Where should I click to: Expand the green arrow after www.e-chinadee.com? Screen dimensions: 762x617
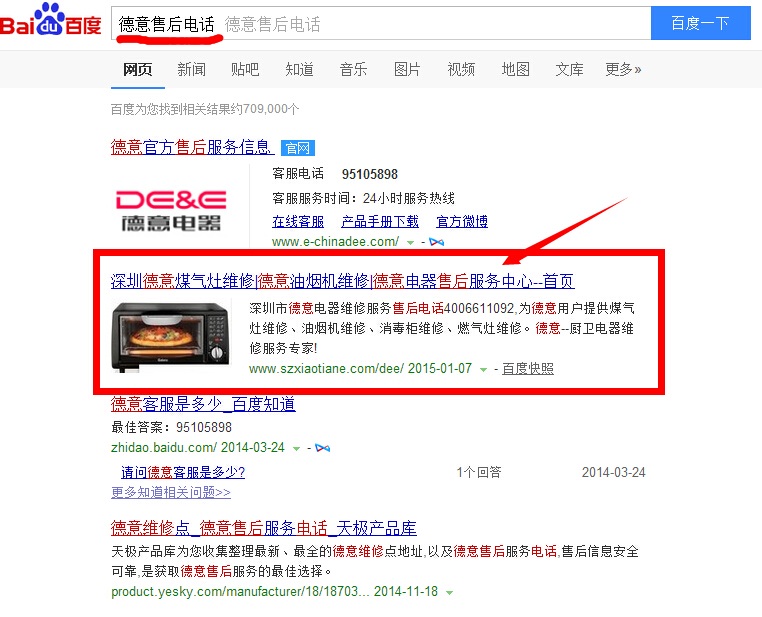[x=410, y=242]
